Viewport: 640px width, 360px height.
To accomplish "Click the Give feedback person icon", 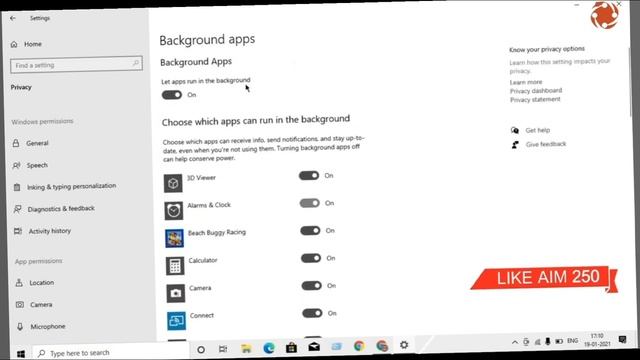I will (x=515, y=144).
